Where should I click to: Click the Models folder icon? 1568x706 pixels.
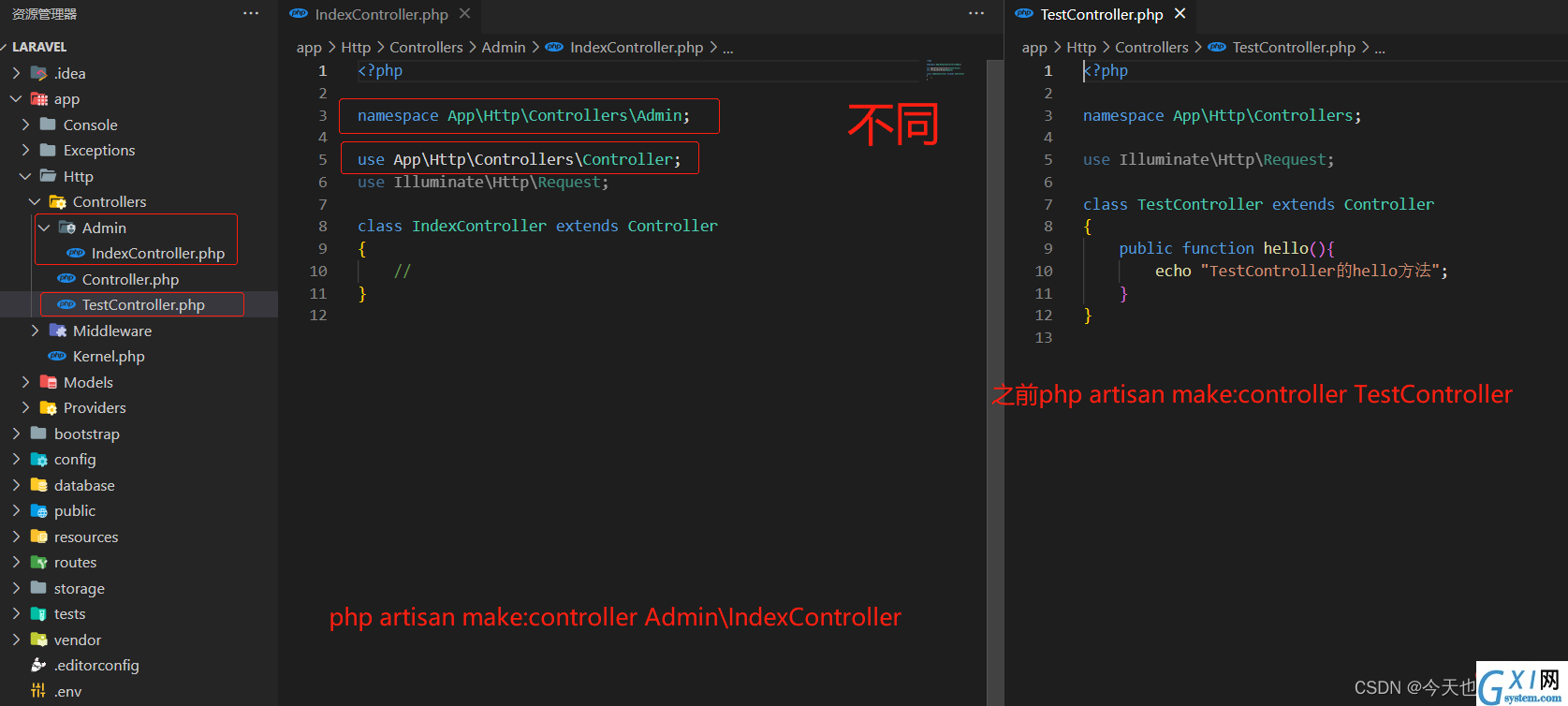tap(48, 382)
